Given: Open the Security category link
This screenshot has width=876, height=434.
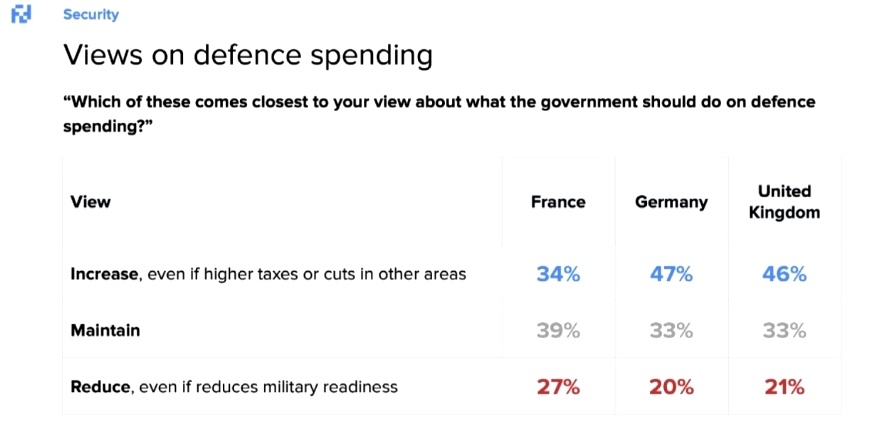Looking at the screenshot, I should pyautogui.click(x=90, y=15).
